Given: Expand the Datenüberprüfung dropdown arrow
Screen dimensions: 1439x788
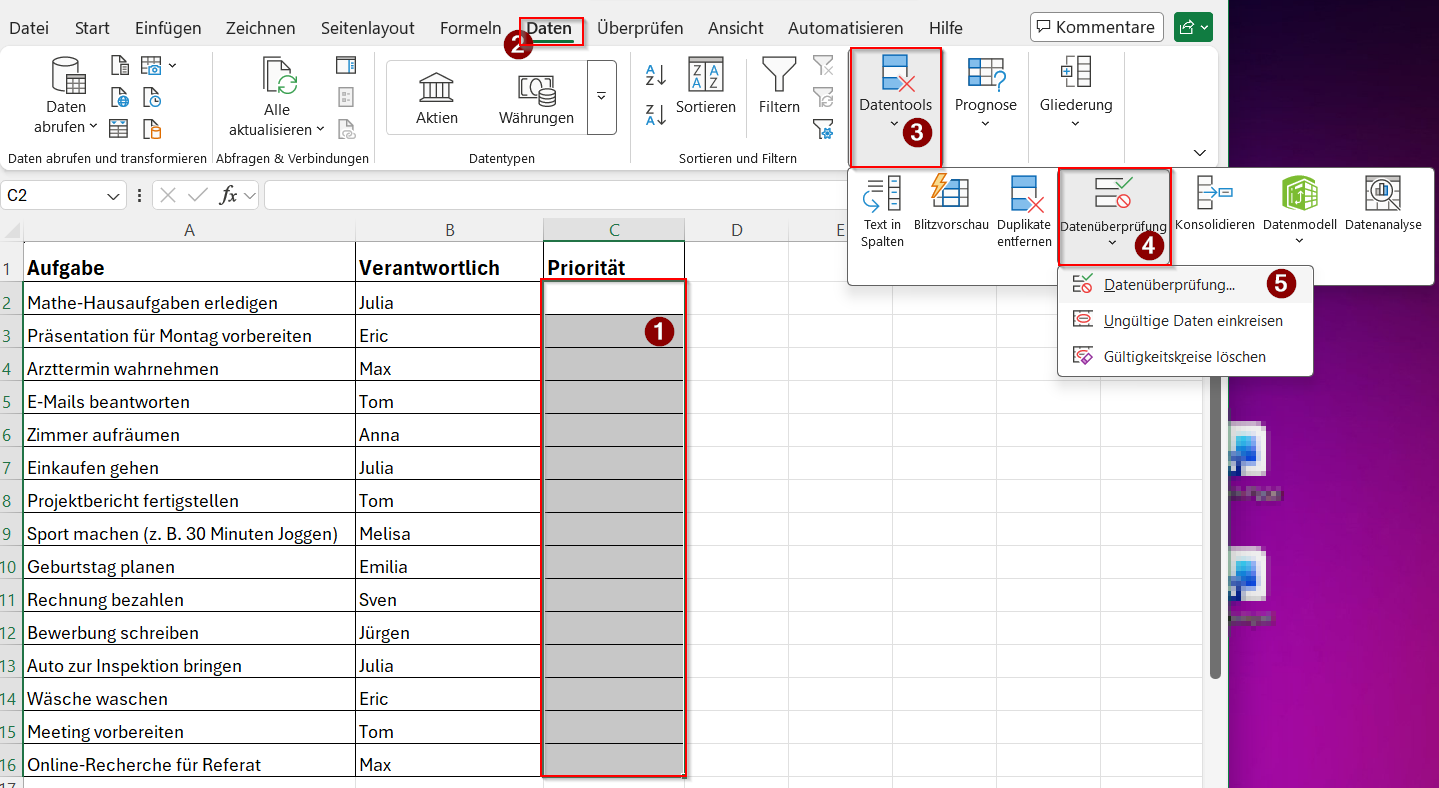Looking at the screenshot, I should coord(1112,243).
